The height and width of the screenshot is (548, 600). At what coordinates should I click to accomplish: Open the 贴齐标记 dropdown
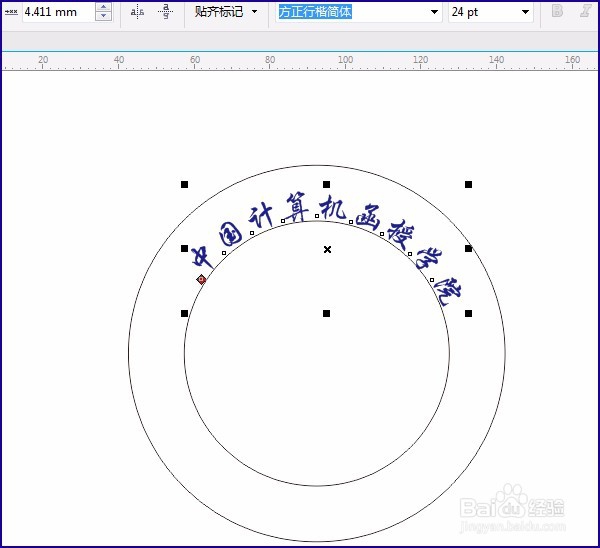226,12
